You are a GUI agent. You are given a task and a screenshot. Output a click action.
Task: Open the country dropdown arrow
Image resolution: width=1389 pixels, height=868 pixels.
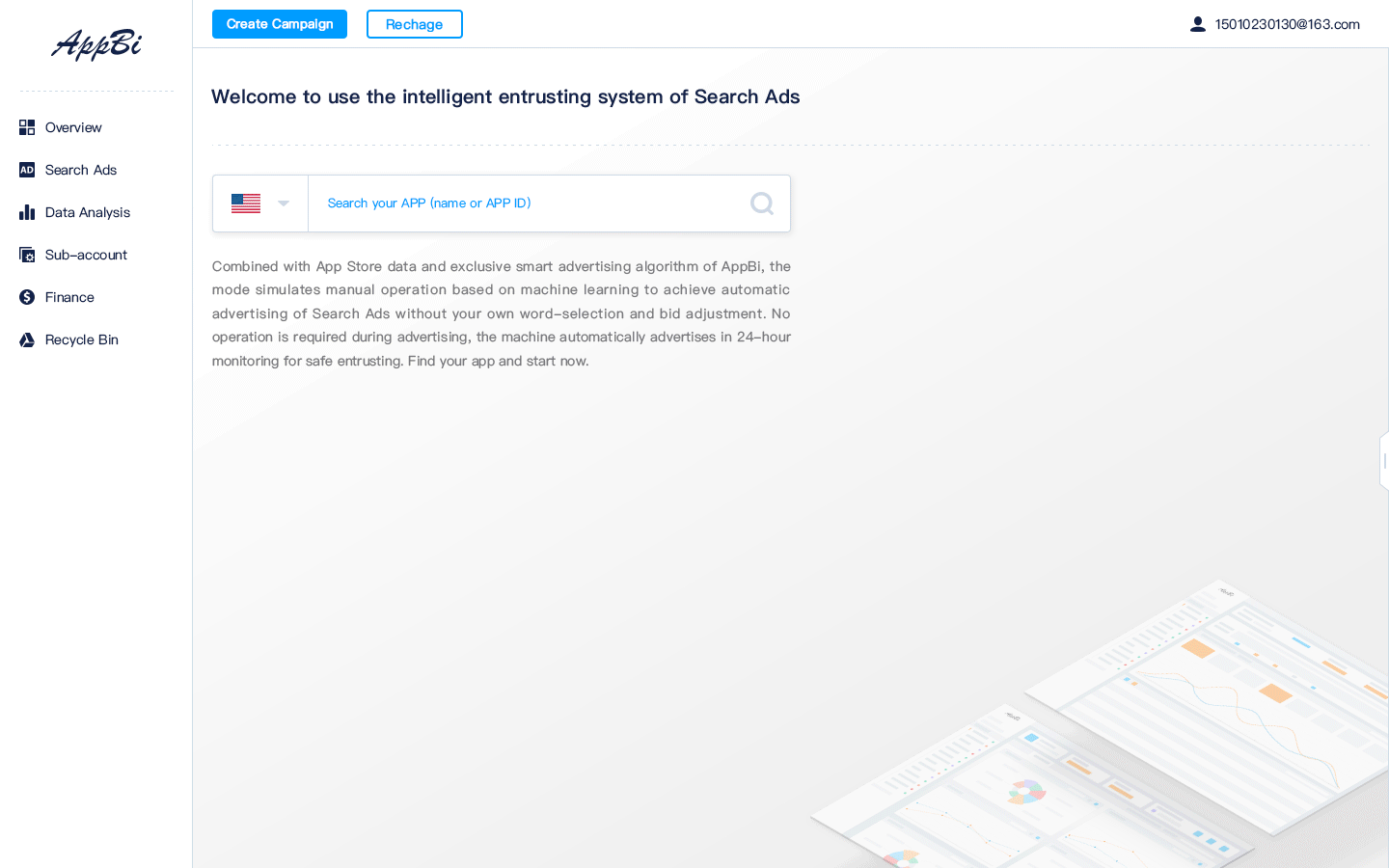(284, 203)
